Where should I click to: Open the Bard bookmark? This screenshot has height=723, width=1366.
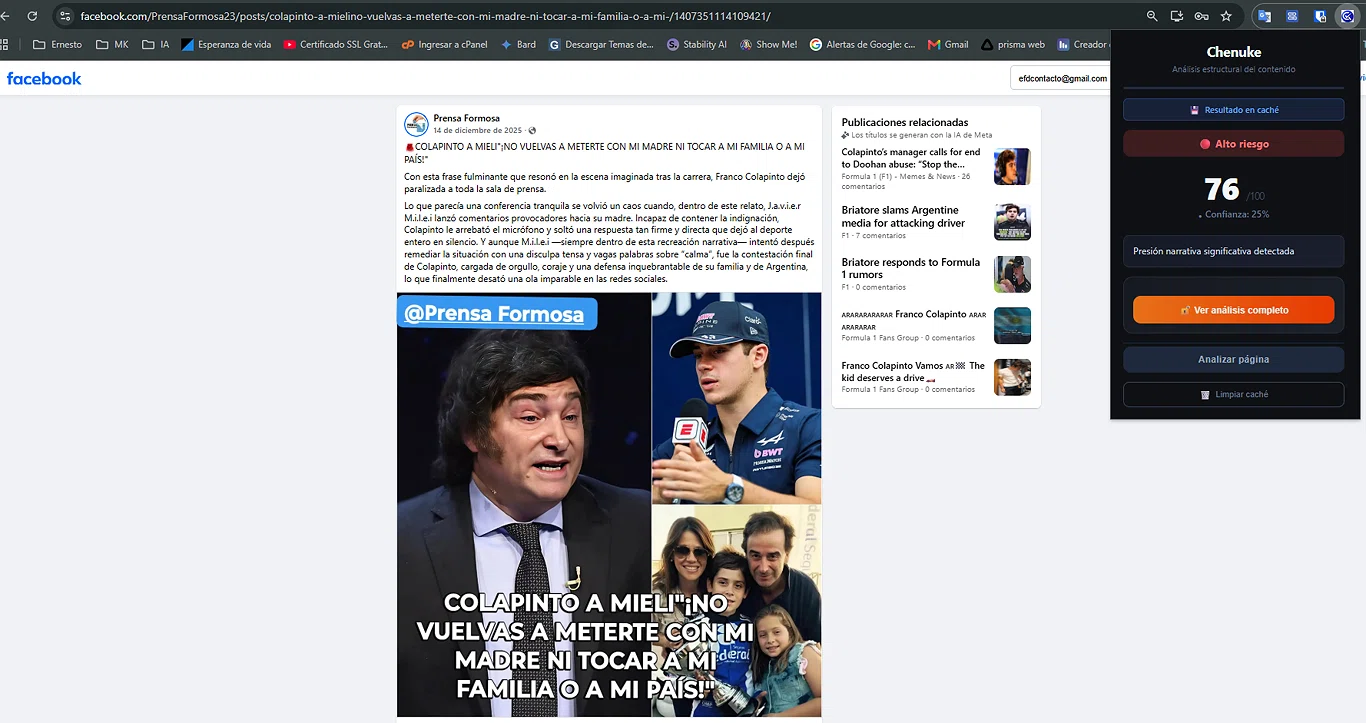coord(518,44)
